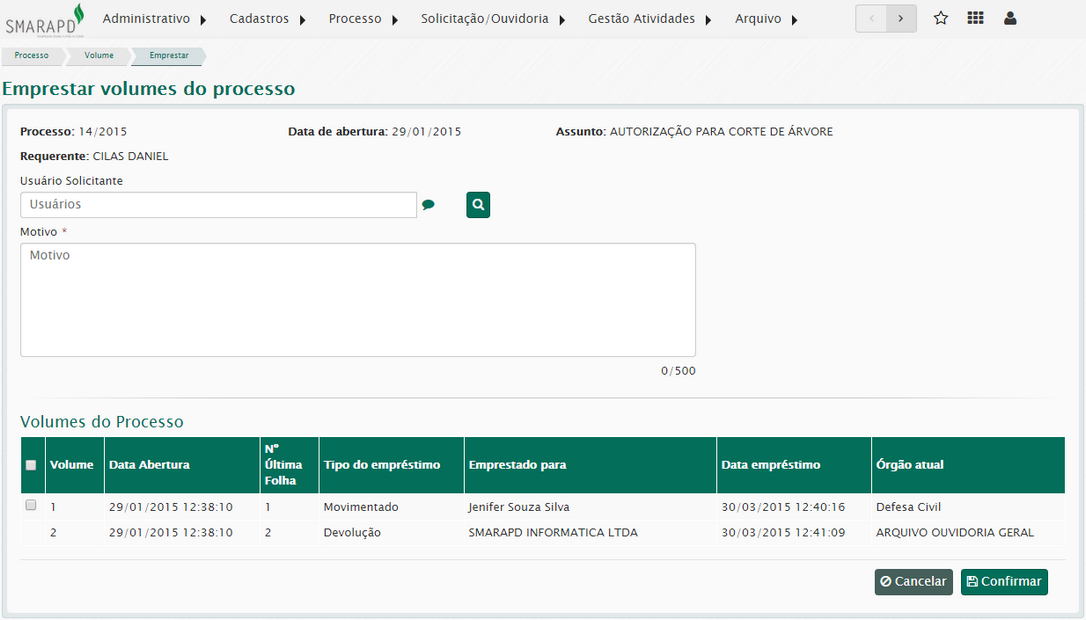Expand the Administrativo menu
1086x620 pixels.
(154, 19)
